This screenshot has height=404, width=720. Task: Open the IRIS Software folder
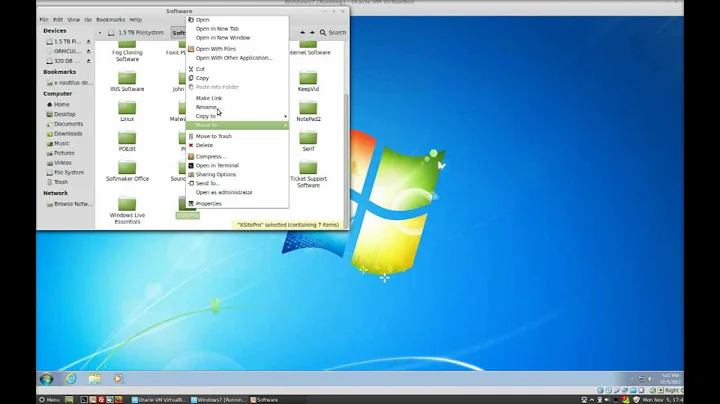point(127,82)
